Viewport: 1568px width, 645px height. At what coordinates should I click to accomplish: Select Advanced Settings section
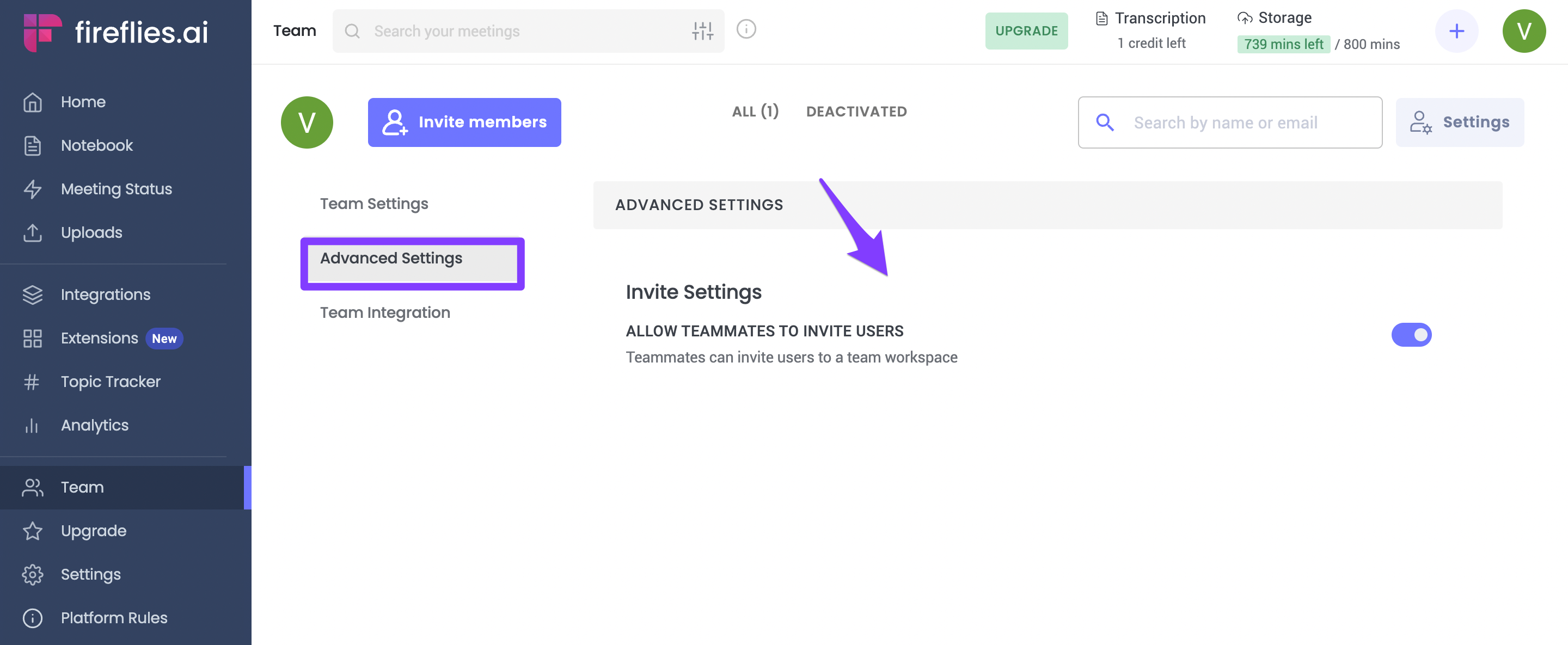(412, 263)
